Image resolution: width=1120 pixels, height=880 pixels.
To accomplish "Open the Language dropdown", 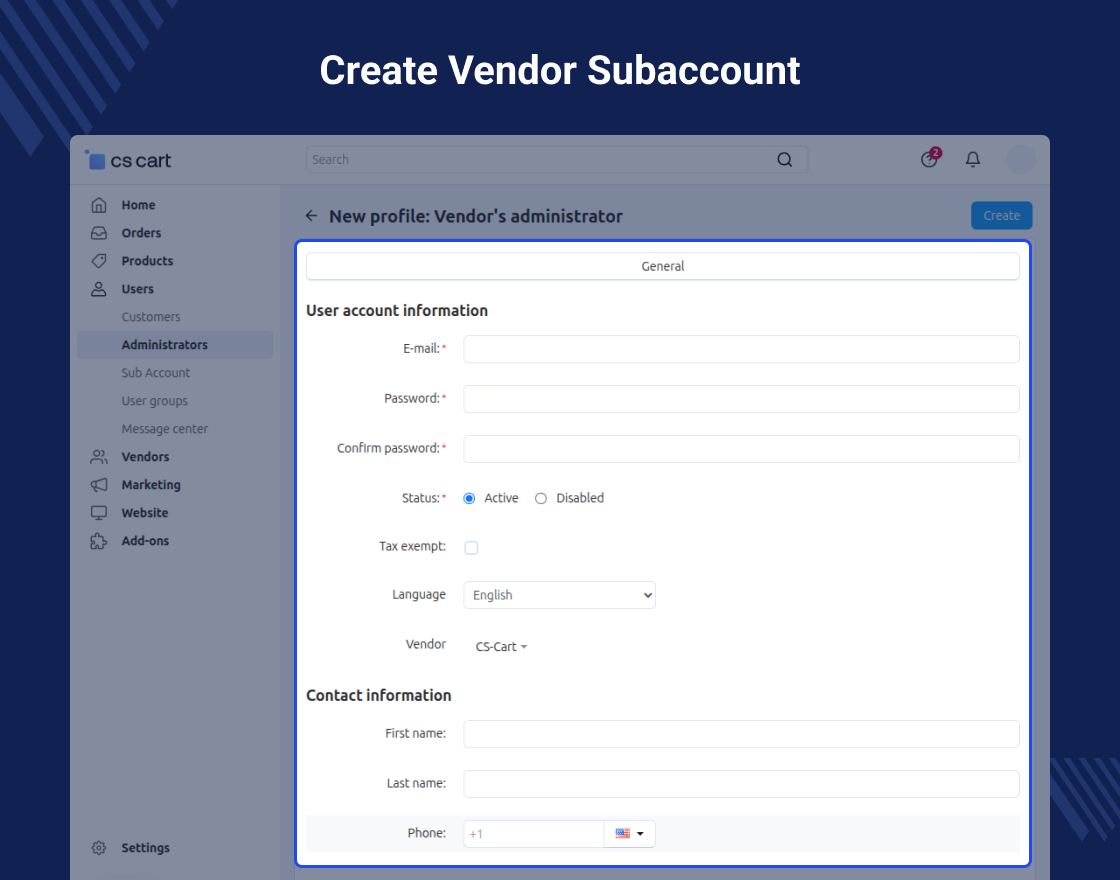I will tap(559, 595).
